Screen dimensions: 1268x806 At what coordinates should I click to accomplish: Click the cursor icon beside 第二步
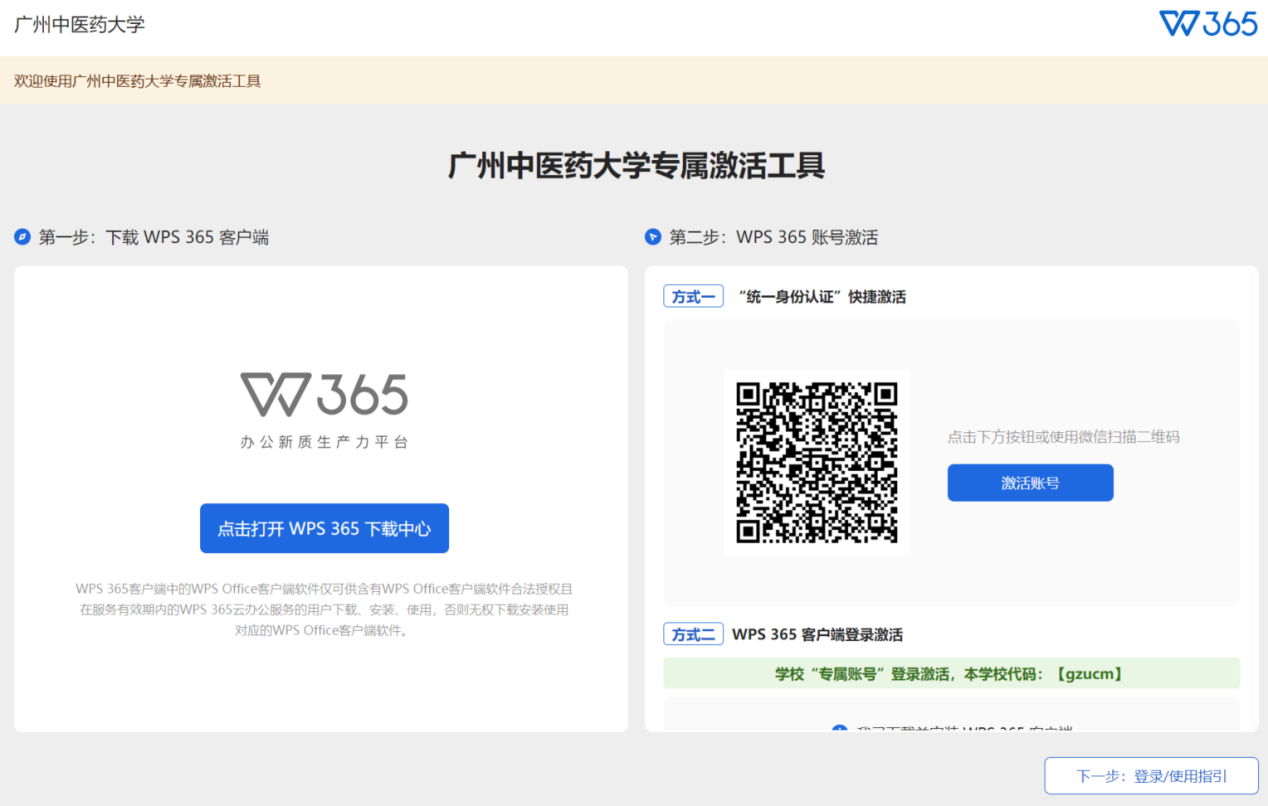(653, 237)
